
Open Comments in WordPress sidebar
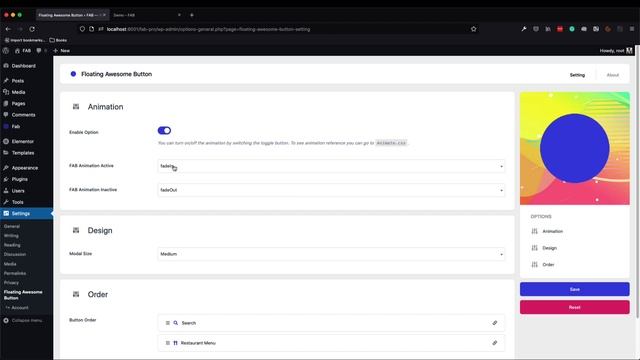coord(23,115)
